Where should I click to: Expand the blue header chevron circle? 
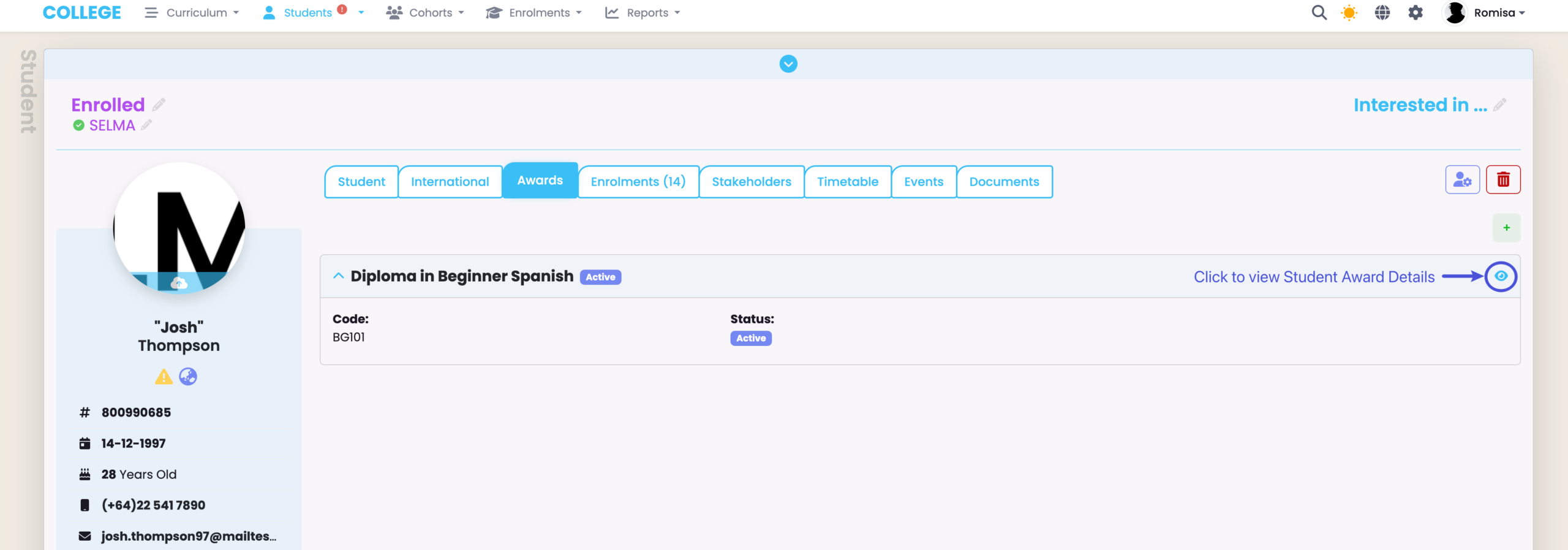pos(788,64)
